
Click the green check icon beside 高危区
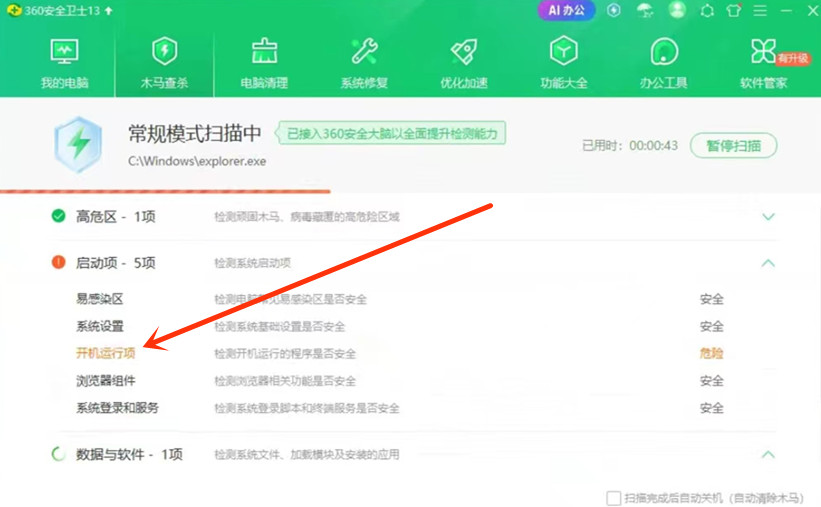(x=59, y=216)
